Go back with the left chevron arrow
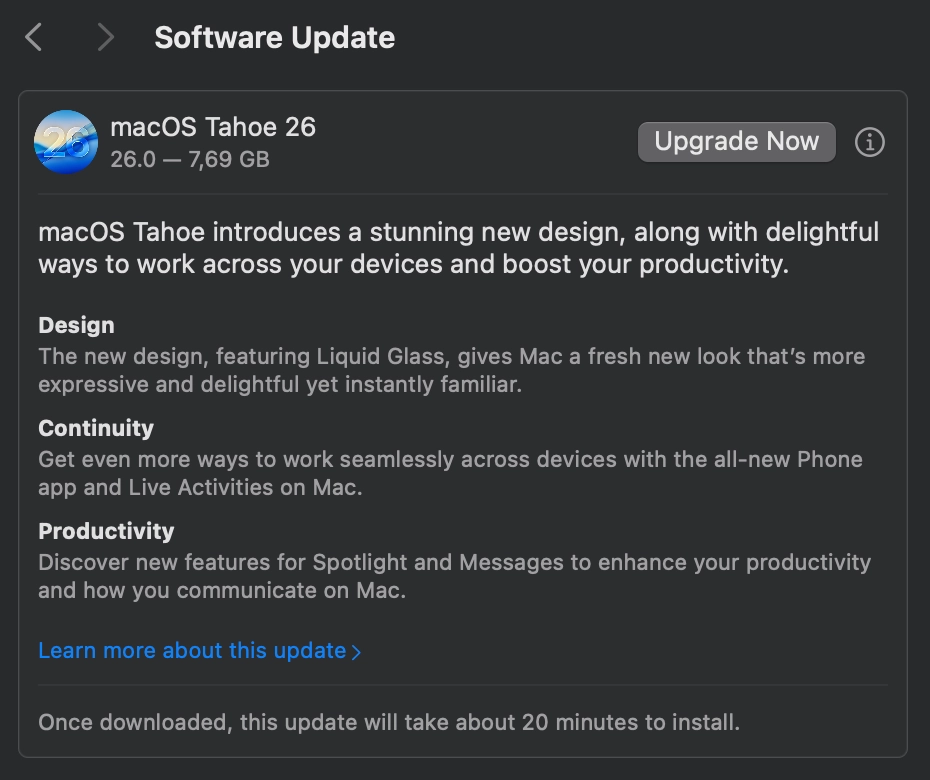 pyautogui.click(x=34, y=37)
